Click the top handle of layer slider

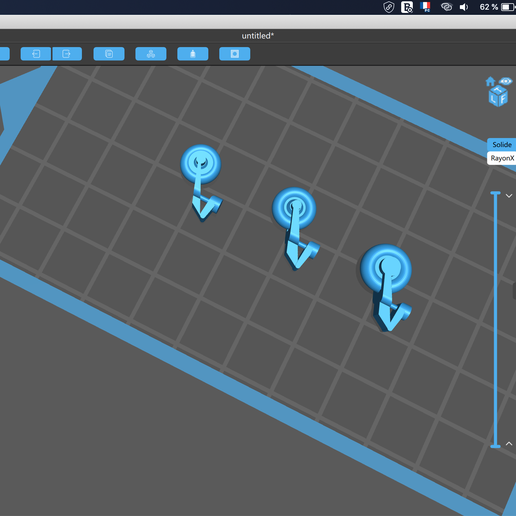point(496,193)
